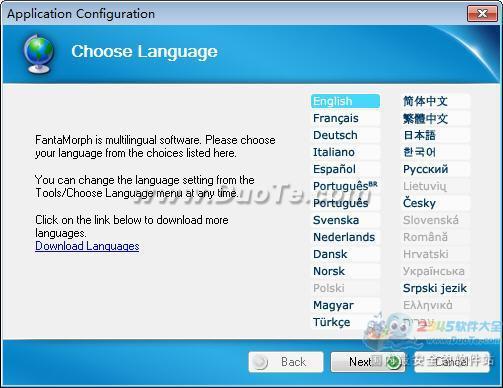Select Deutsch language
Viewport: 503px width, 388px height.
click(x=345, y=135)
